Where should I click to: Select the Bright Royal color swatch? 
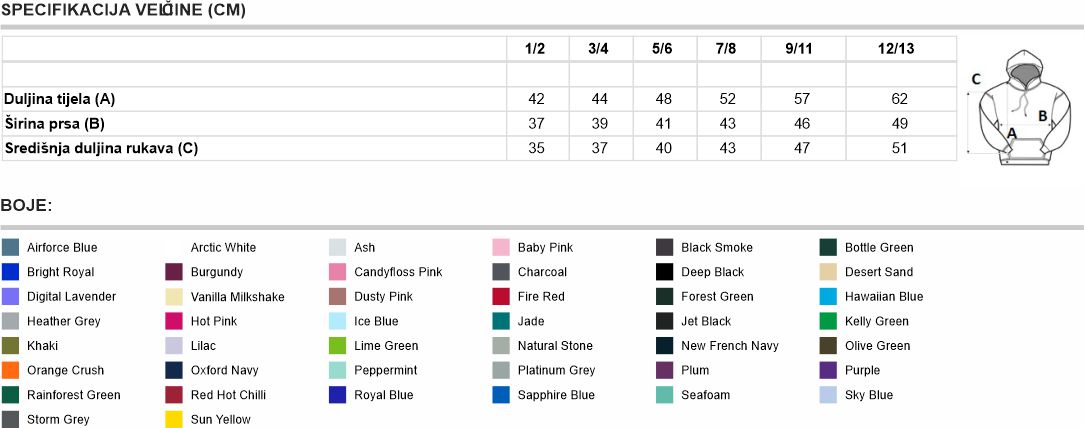coord(11,272)
